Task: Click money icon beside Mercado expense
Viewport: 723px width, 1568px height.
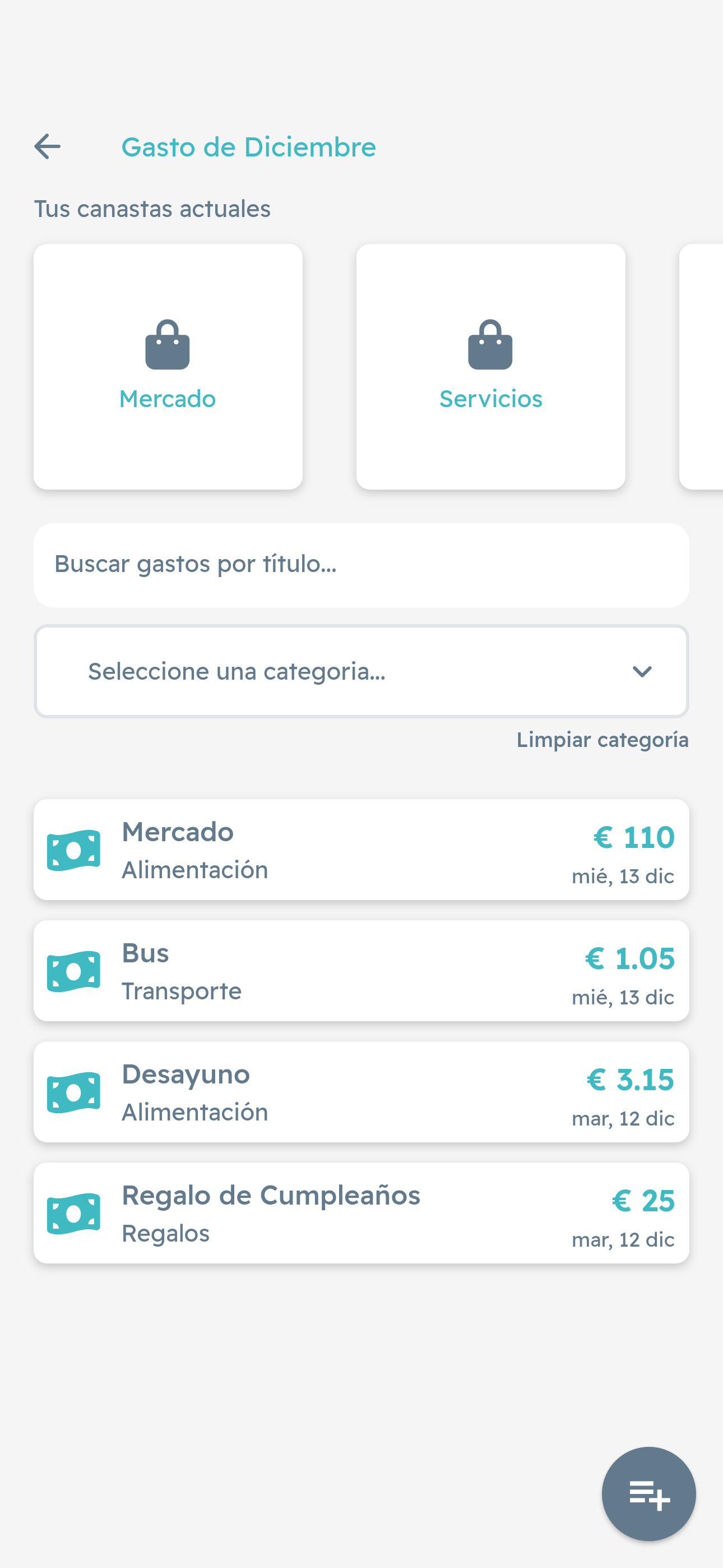Action: [73, 850]
